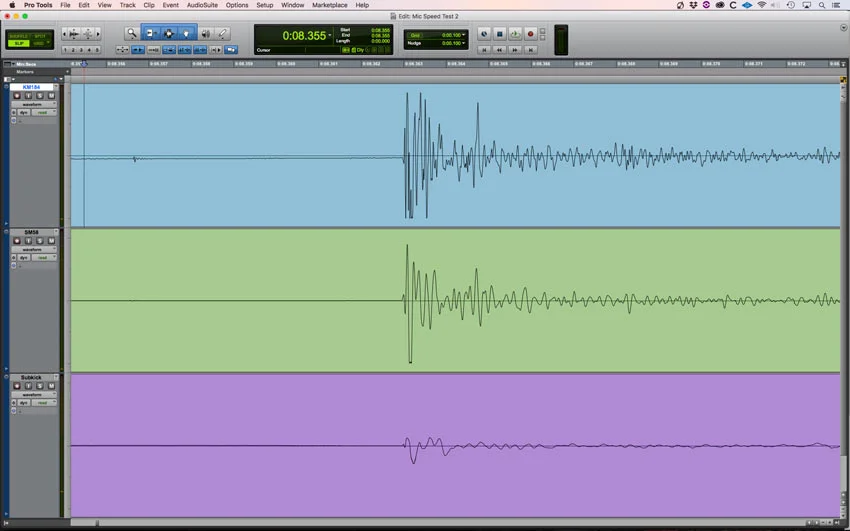Image resolution: width=850 pixels, height=531 pixels.
Task: Mute the Subkick track
Action: 51,386
